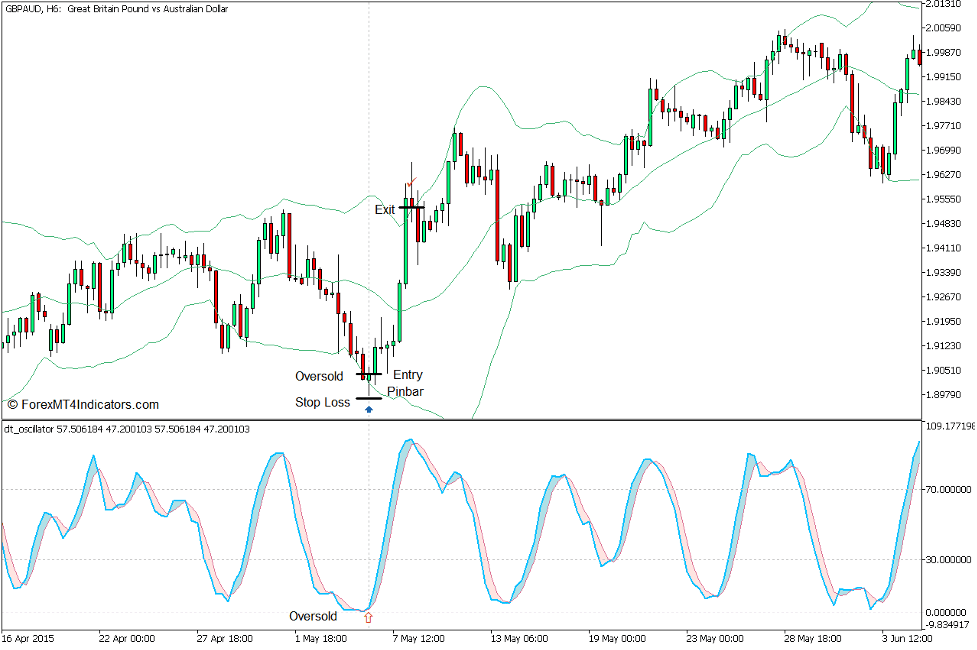This screenshot has width=977, height=650.
Task: Click the 1.95550 price on price scale
Action: [947, 199]
